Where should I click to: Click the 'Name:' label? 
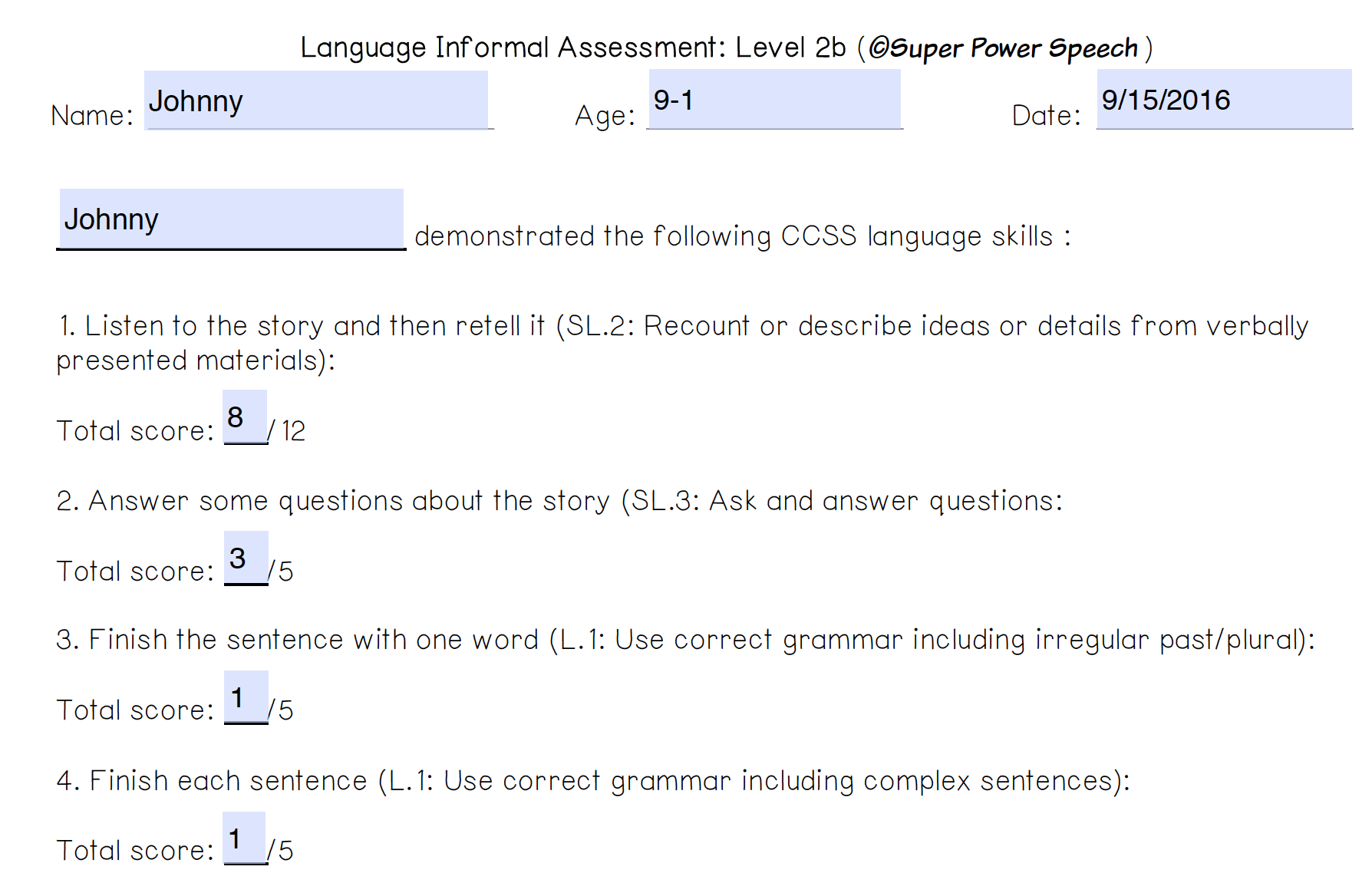[x=92, y=115]
